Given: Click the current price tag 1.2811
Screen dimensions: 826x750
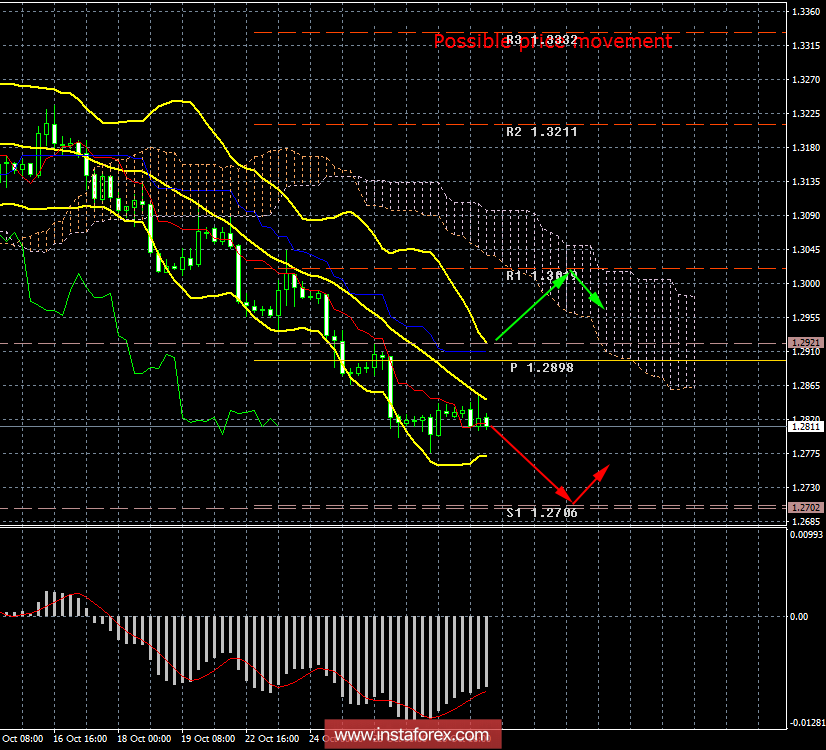Looking at the screenshot, I should pyautogui.click(x=805, y=427).
